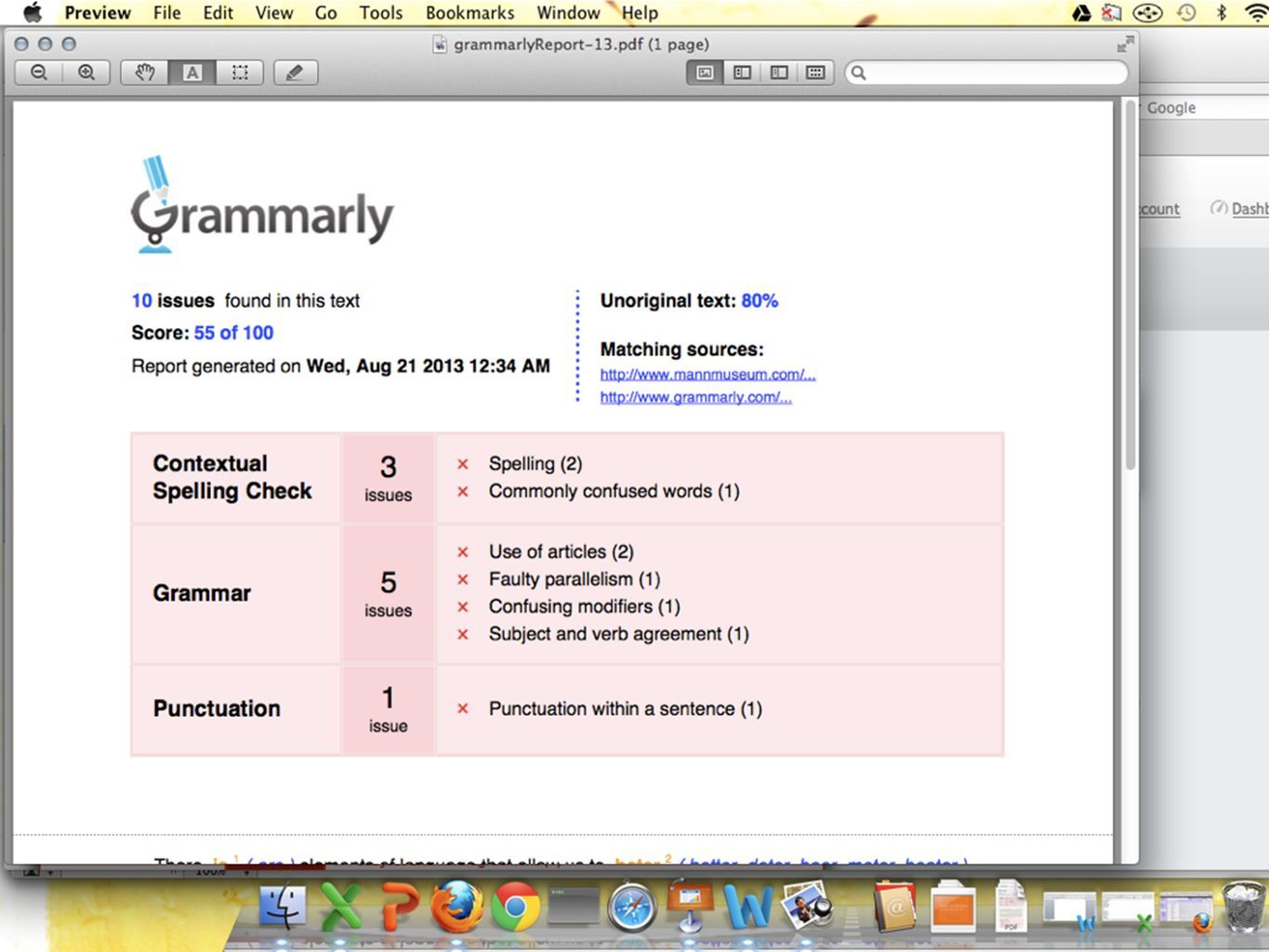Click the 'Spelling (2)' issue row
This screenshot has width=1269, height=952.
coord(535,463)
